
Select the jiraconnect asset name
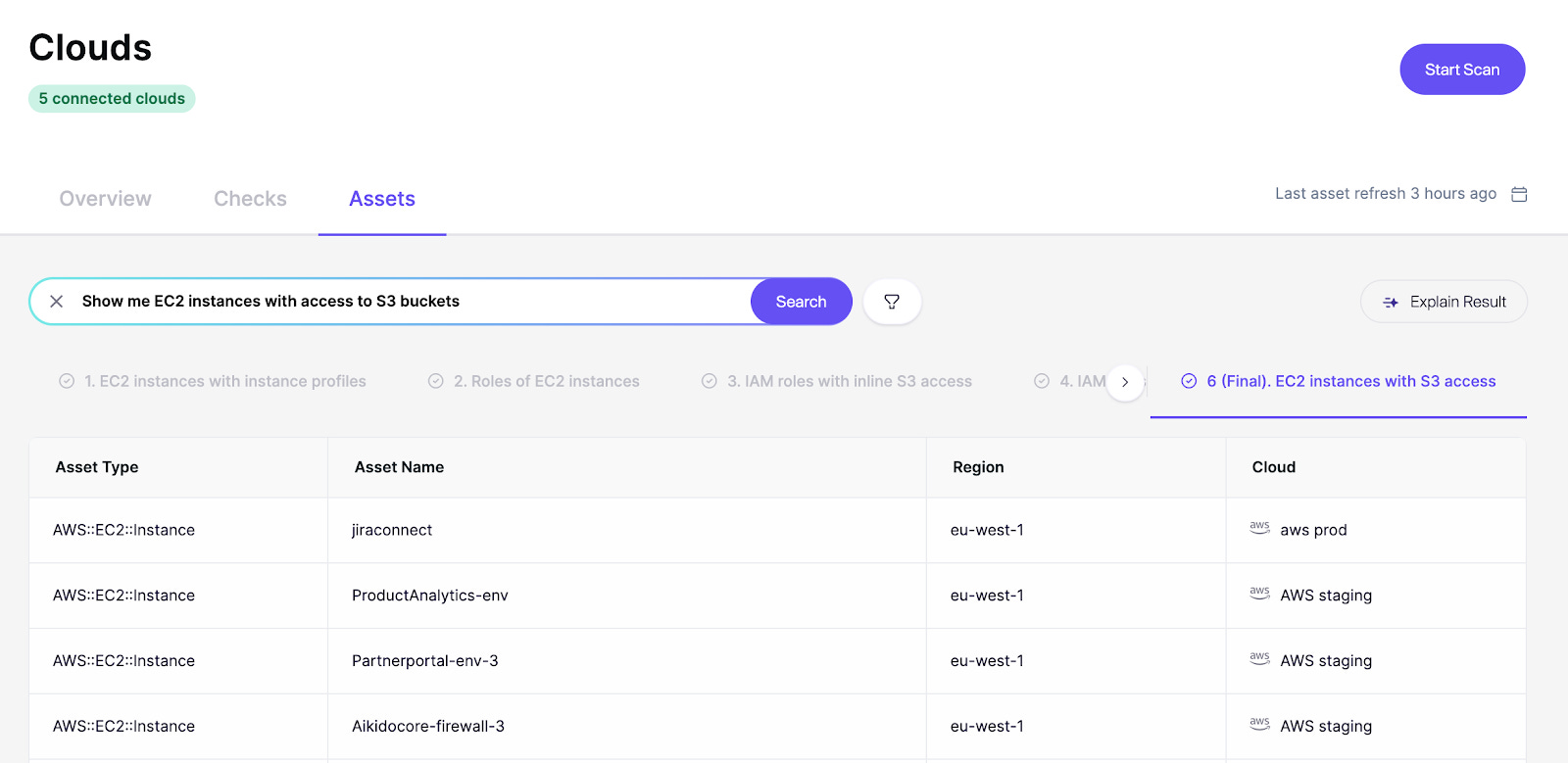(392, 530)
